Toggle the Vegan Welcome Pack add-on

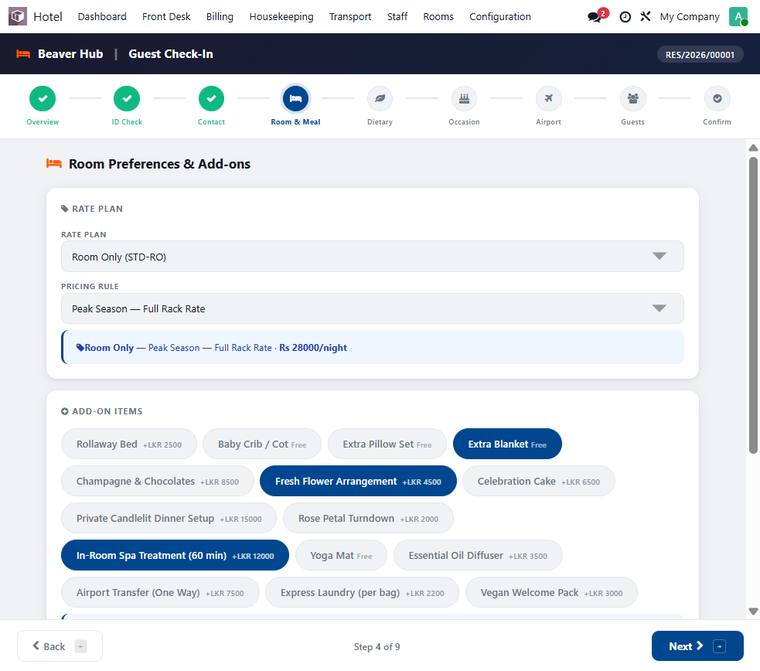(552, 592)
